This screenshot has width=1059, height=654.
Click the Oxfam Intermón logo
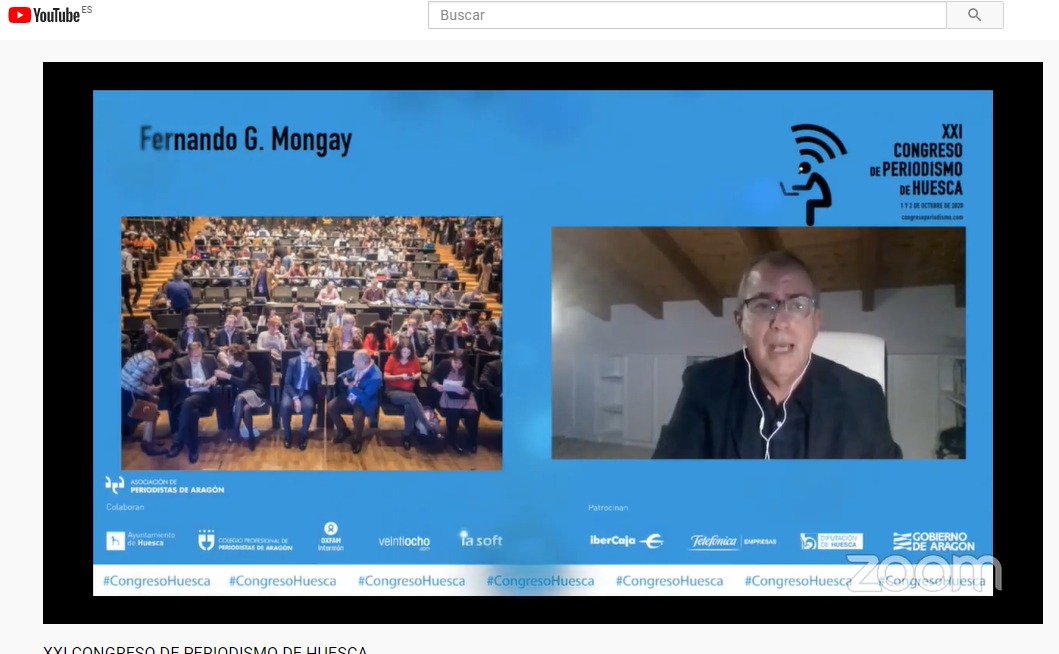click(x=331, y=537)
